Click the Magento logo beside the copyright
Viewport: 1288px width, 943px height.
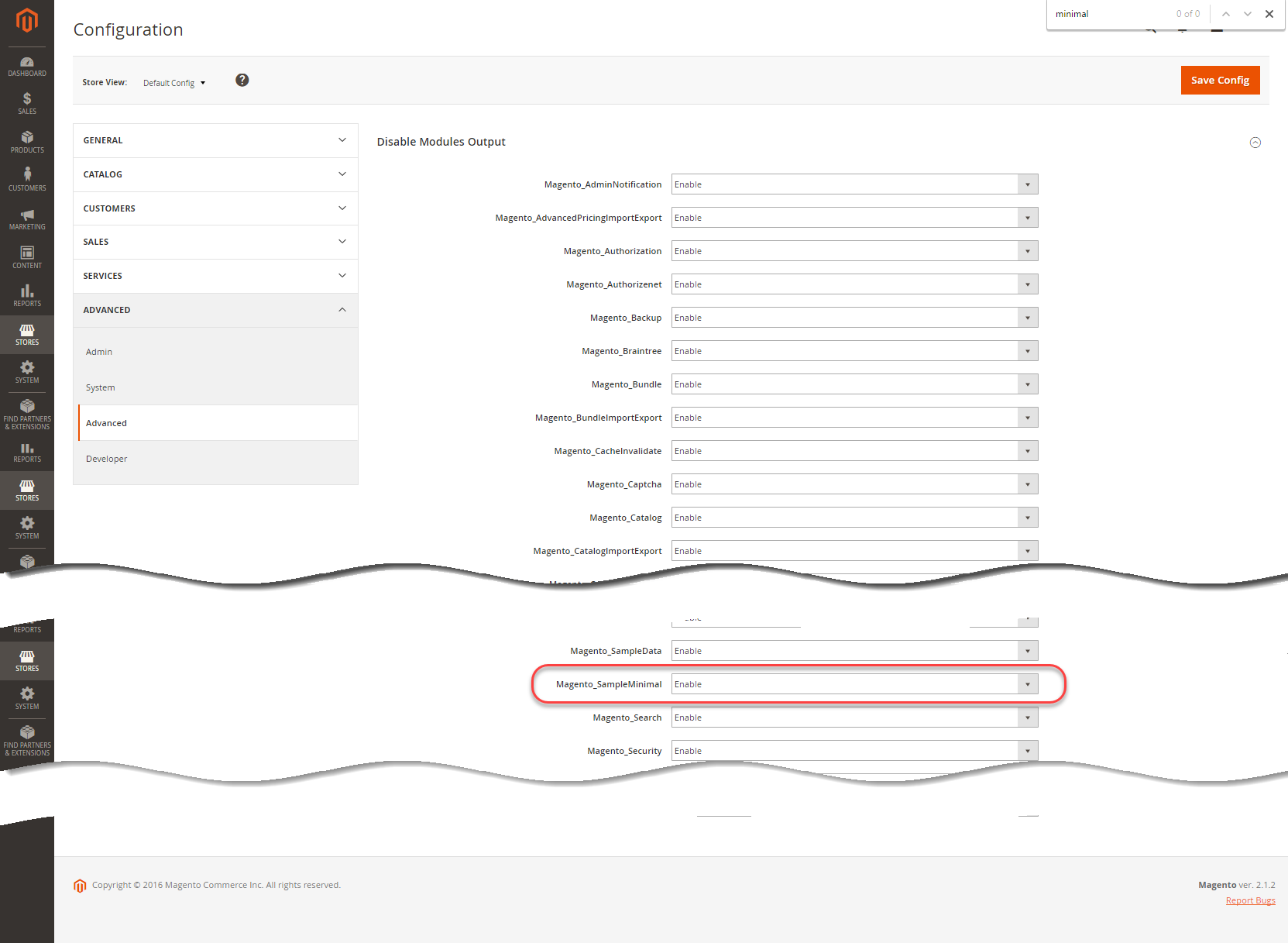80,886
